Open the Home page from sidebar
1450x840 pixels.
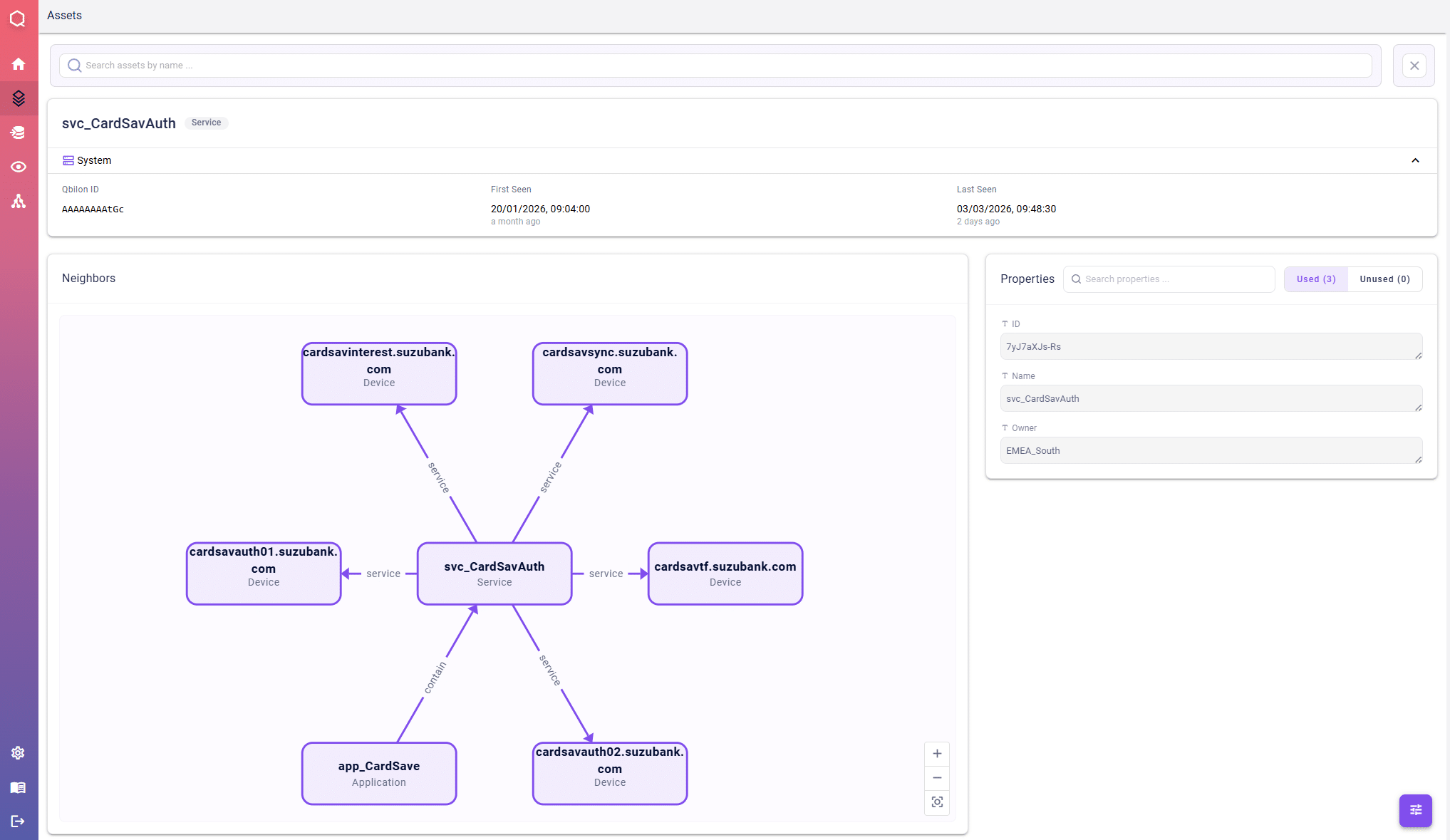click(19, 64)
